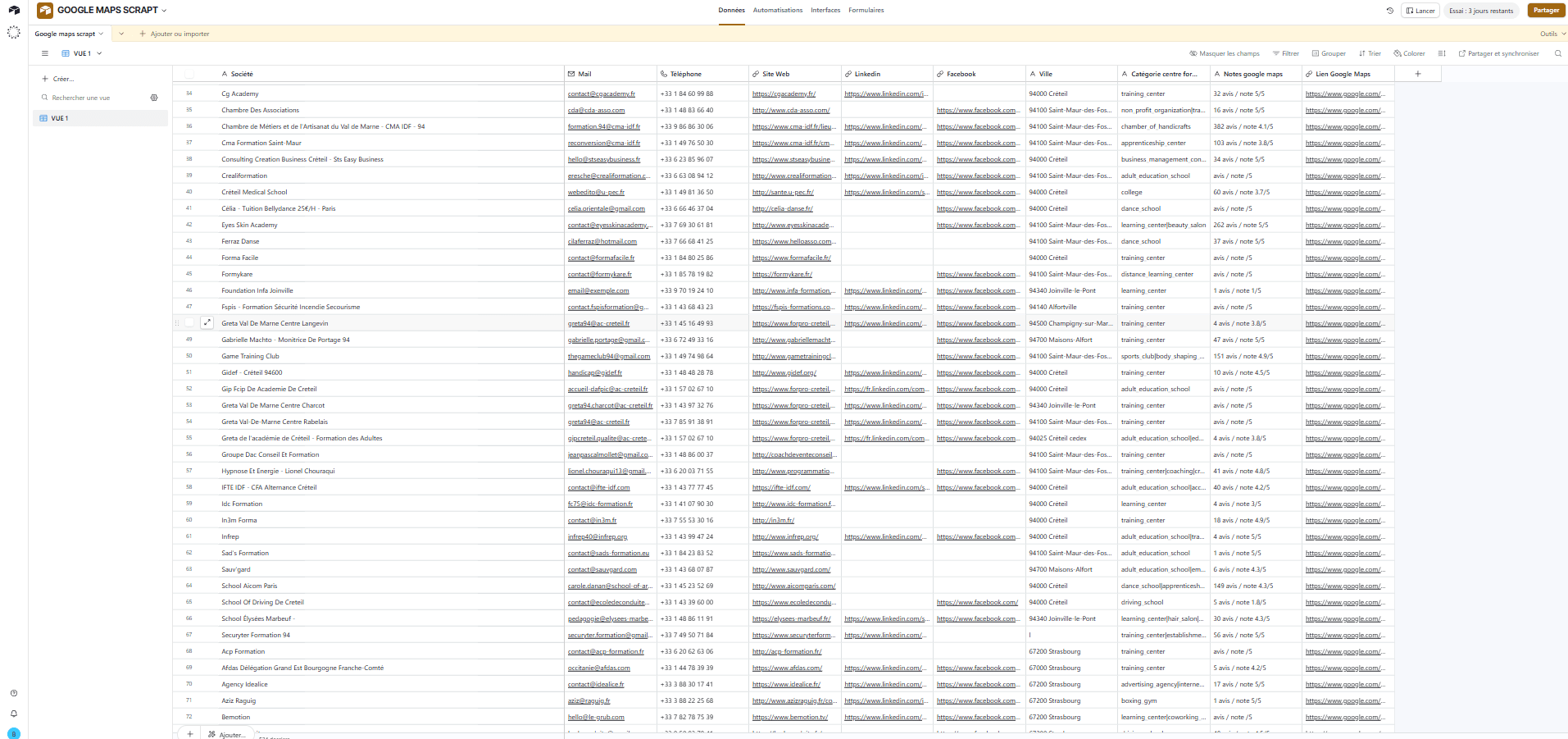Toggle the select-all checkbox in header
Screen dimensions: 1568x739
pos(189,74)
